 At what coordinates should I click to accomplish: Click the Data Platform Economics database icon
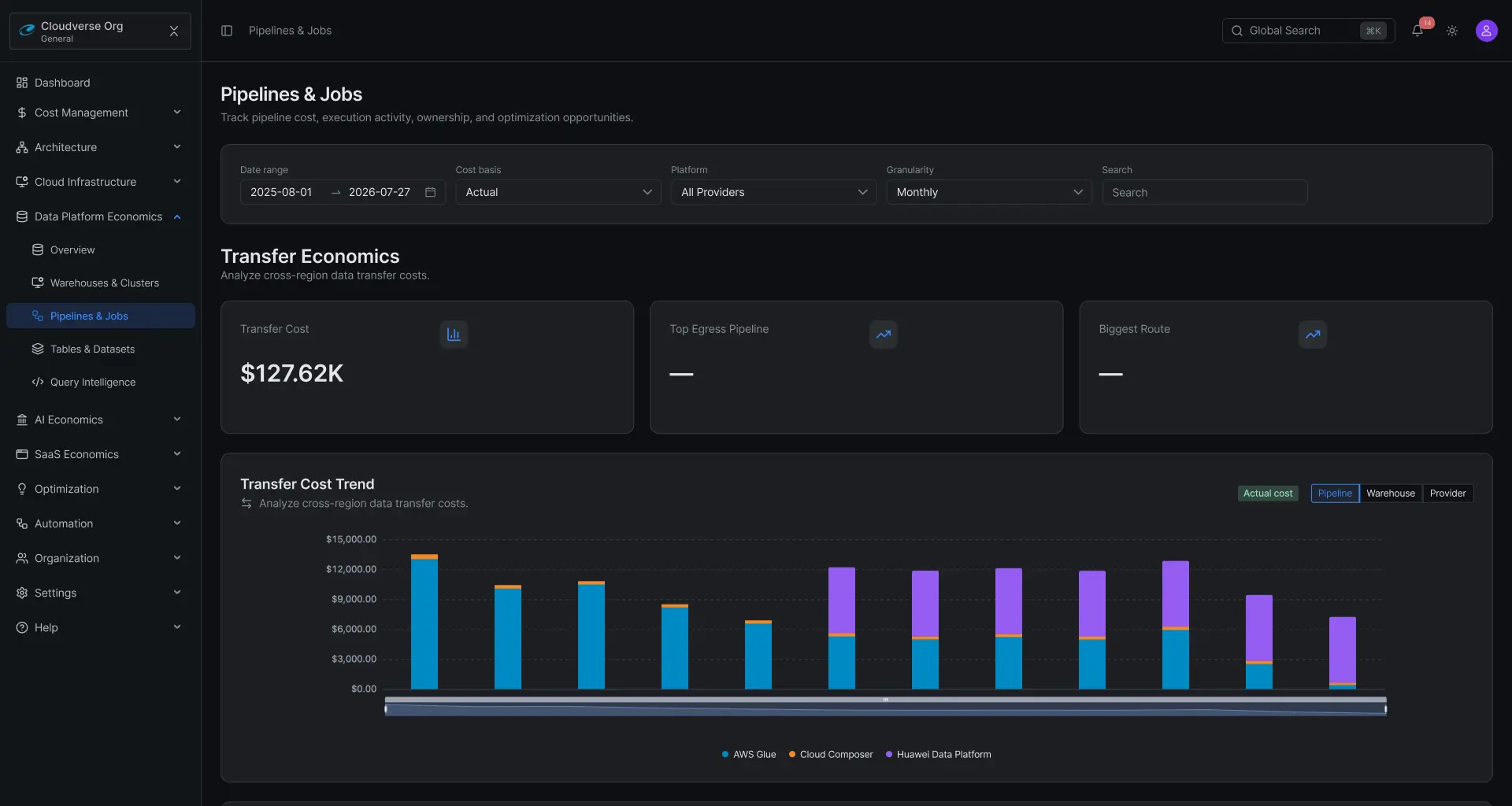22,216
